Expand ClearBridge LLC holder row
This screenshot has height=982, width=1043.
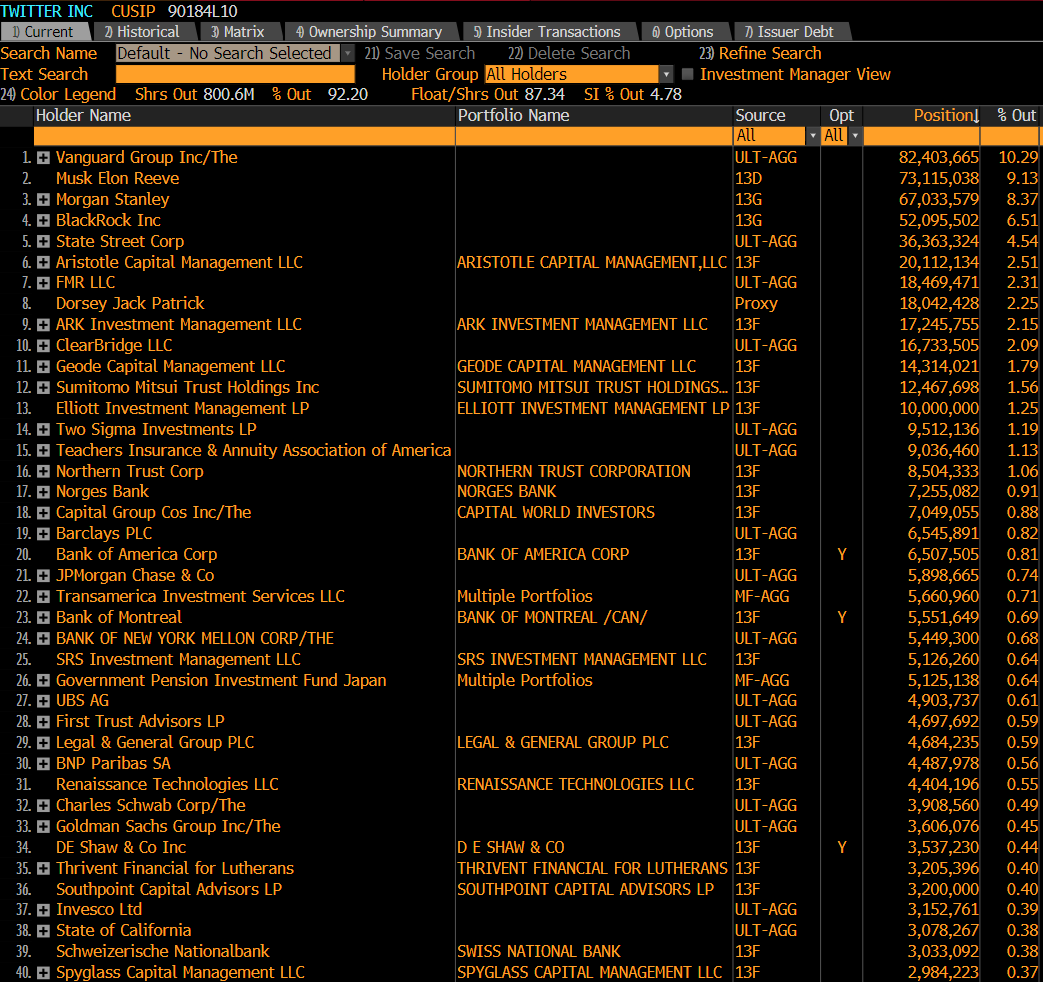[x=43, y=346]
